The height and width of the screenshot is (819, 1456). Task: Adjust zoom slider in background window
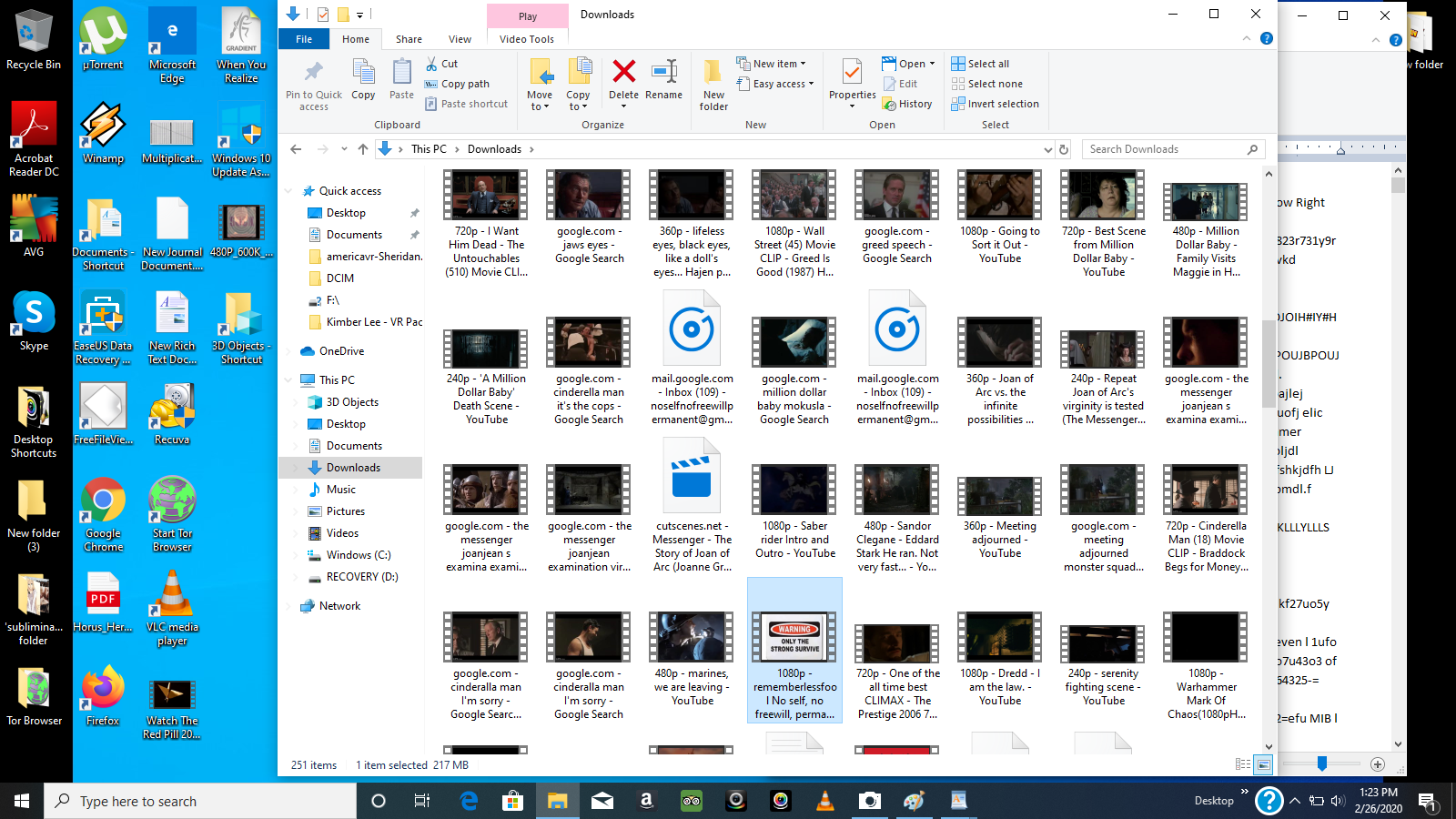[x=1322, y=764]
